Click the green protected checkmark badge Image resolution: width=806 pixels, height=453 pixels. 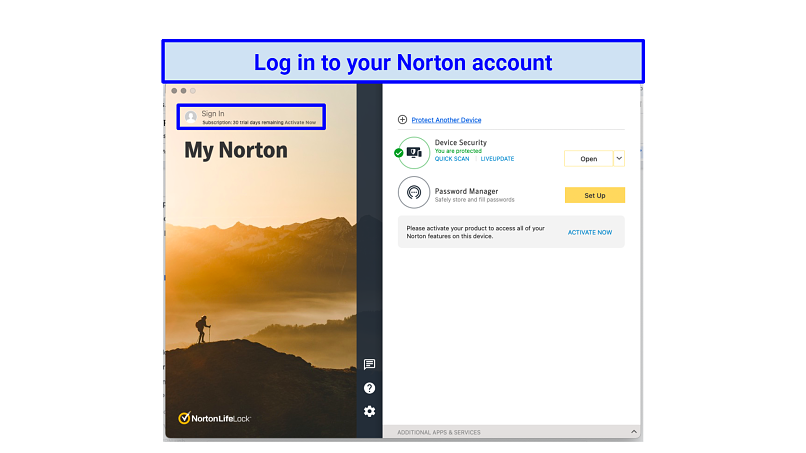(398, 153)
